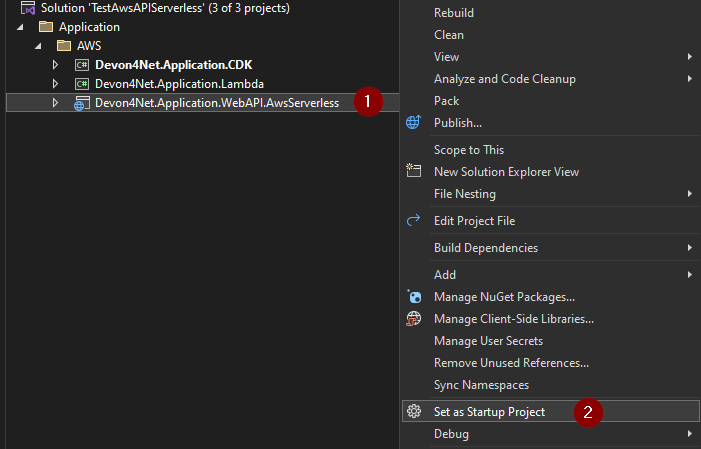This screenshot has width=701, height=449.
Task: Choose Clean from the context menu
Action: point(449,35)
